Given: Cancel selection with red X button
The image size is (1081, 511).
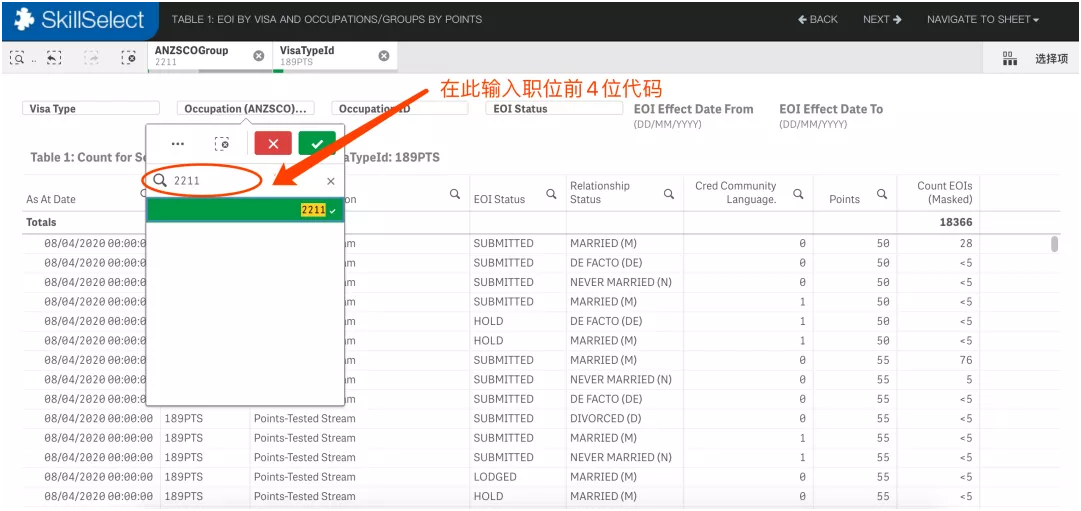Looking at the screenshot, I should (x=273, y=144).
